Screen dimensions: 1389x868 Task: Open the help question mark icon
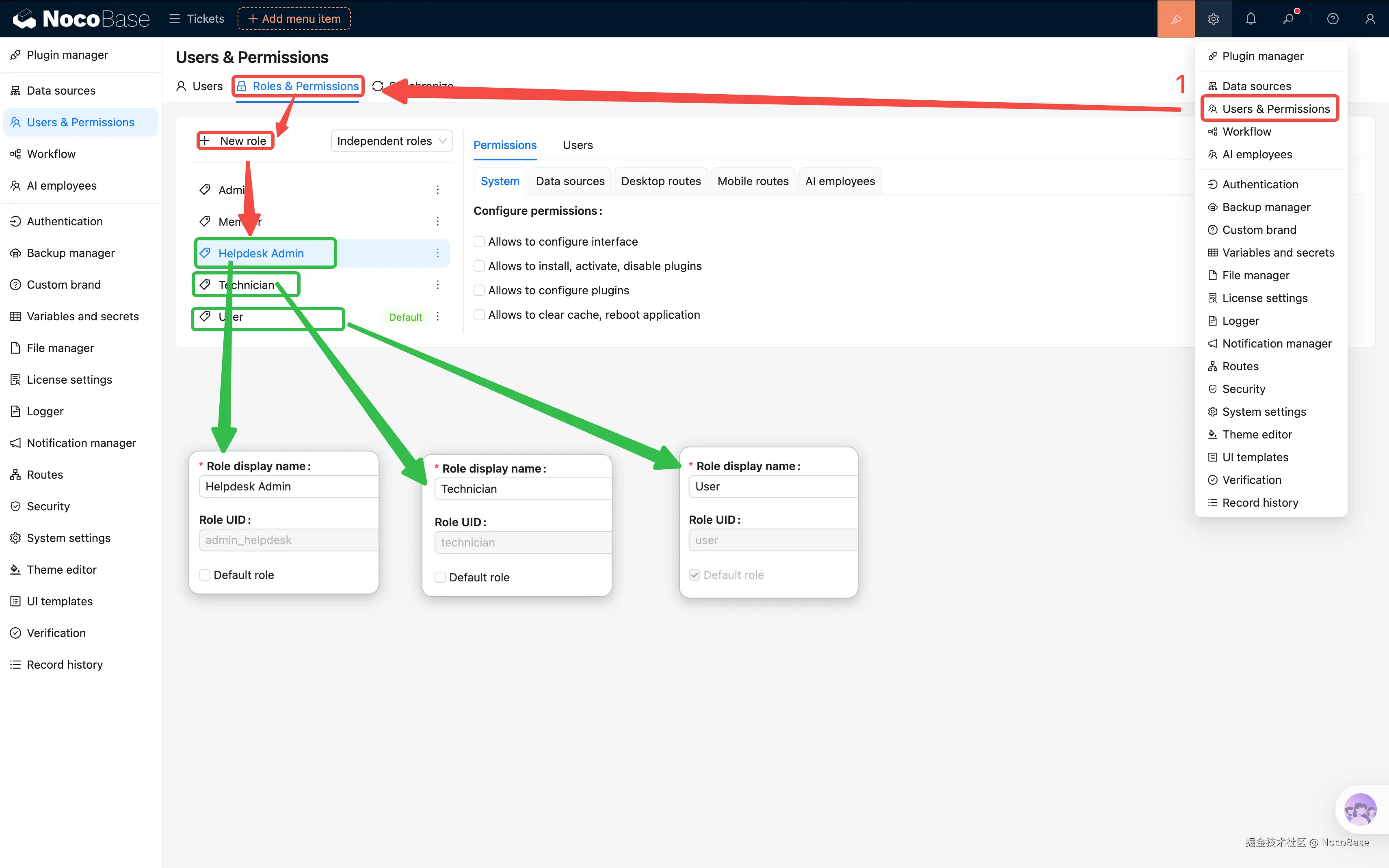1332,19
